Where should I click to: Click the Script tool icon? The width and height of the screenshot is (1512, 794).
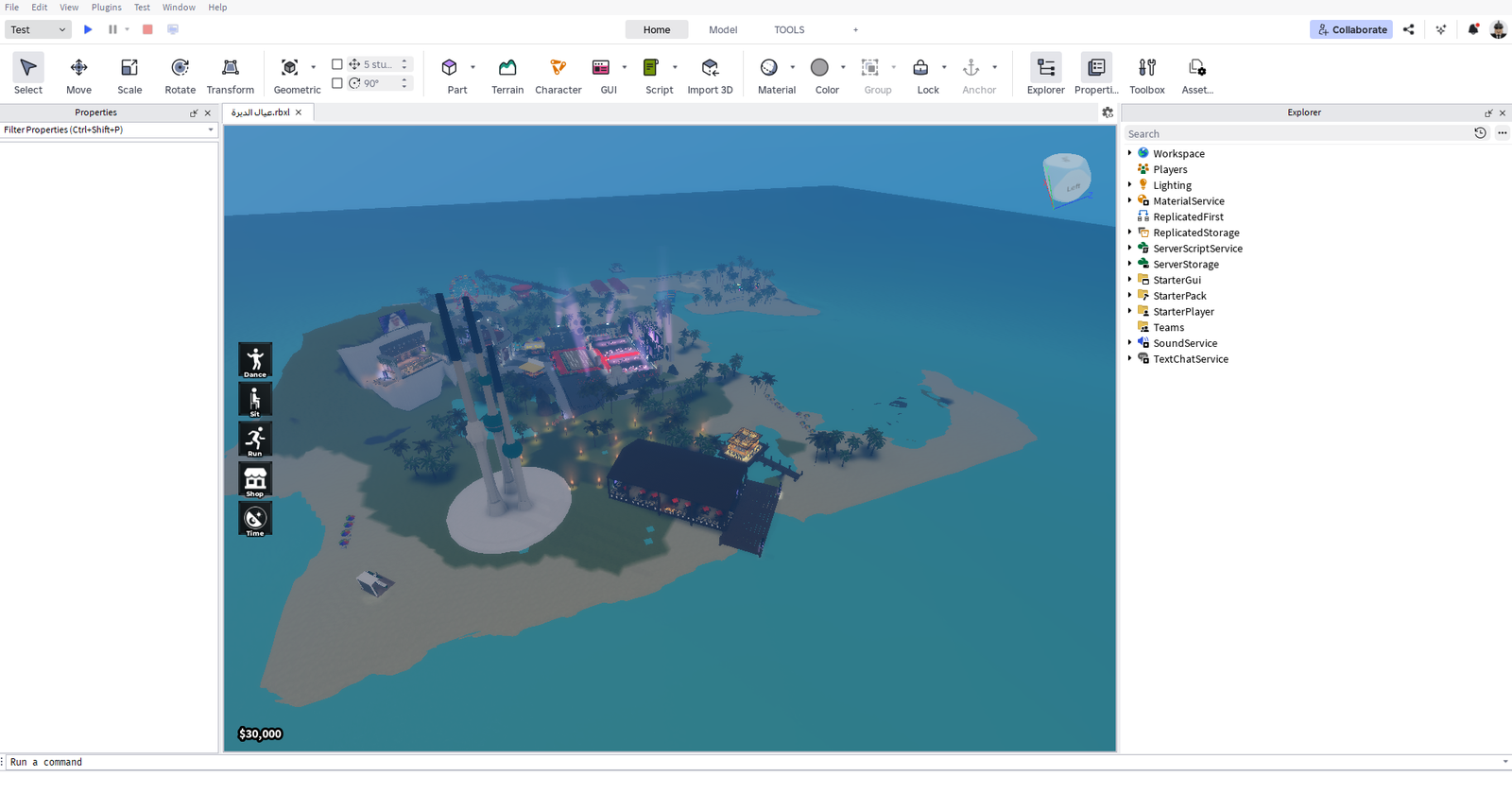pyautogui.click(x=651, y=67)
